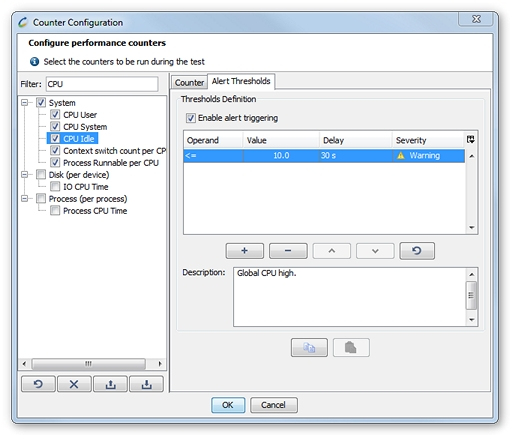Click the Cancel button

tap(274, 405)
